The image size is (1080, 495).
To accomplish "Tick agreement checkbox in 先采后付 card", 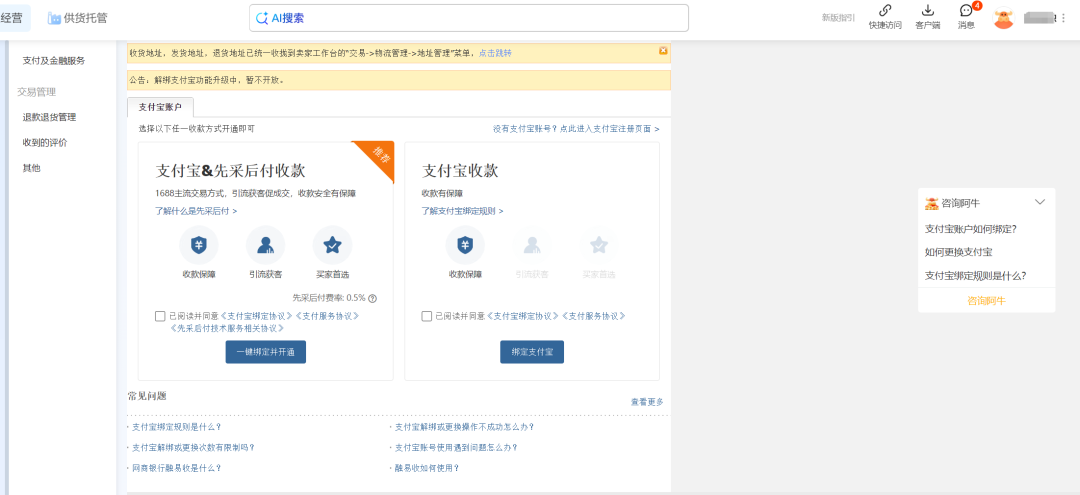I will 160,316.
